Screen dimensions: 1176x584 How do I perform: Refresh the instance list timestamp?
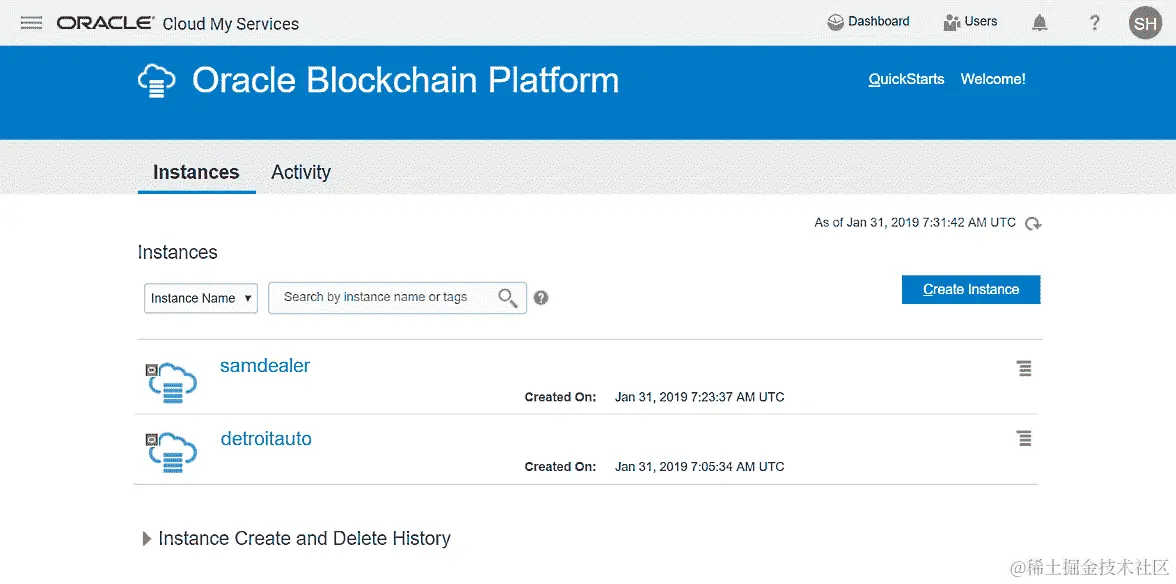coord(1033,224)
